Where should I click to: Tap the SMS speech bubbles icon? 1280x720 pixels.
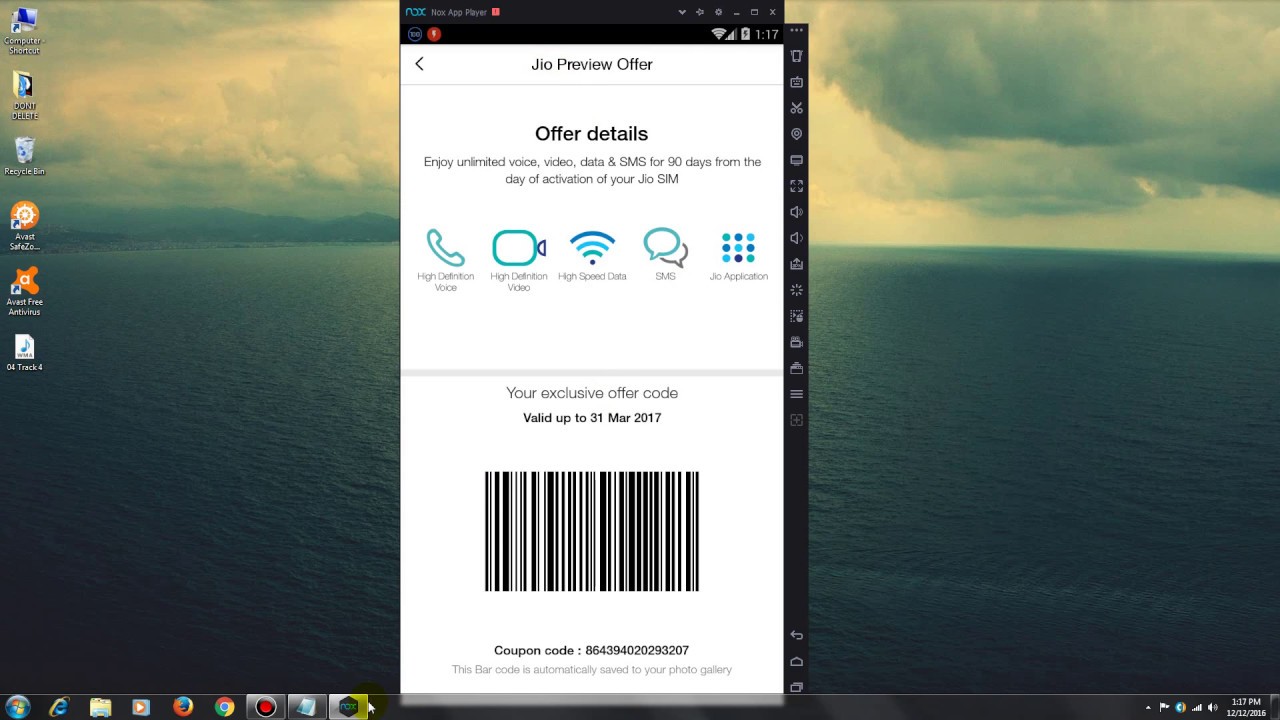pos(665,247)
